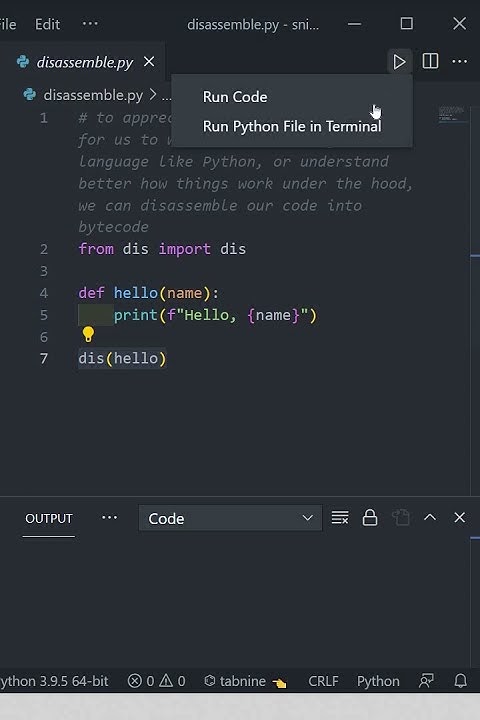Change the CRLF end of line setting
The image size is (480, 720).
323,681
